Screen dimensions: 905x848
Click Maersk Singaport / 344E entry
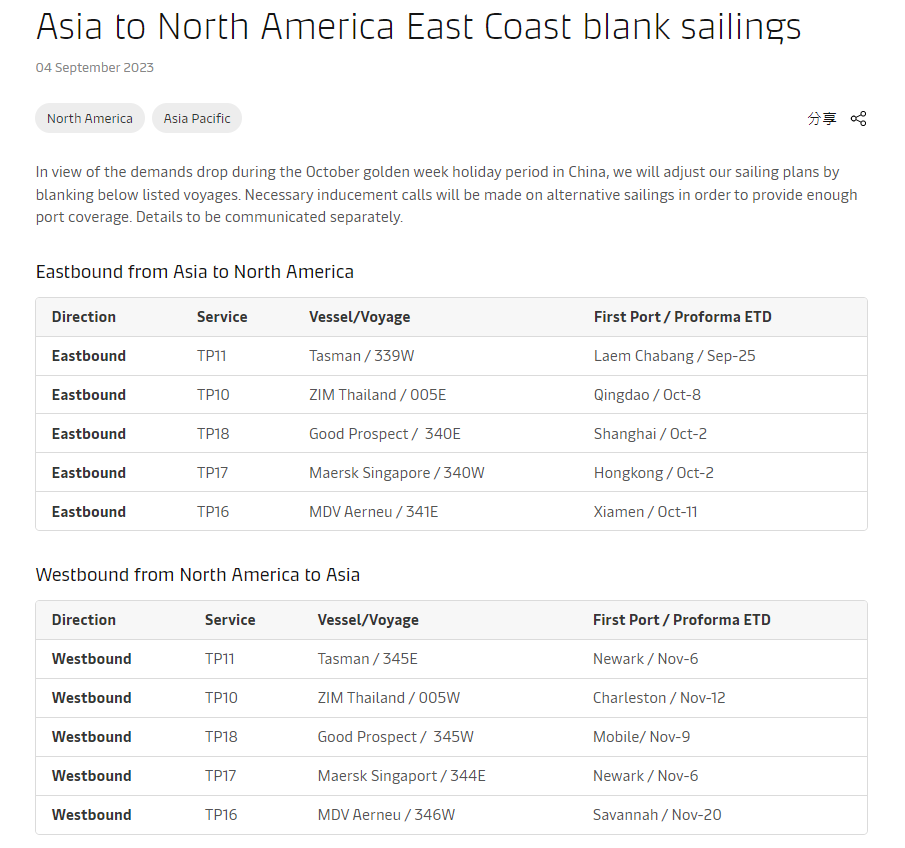click(401, 776)
